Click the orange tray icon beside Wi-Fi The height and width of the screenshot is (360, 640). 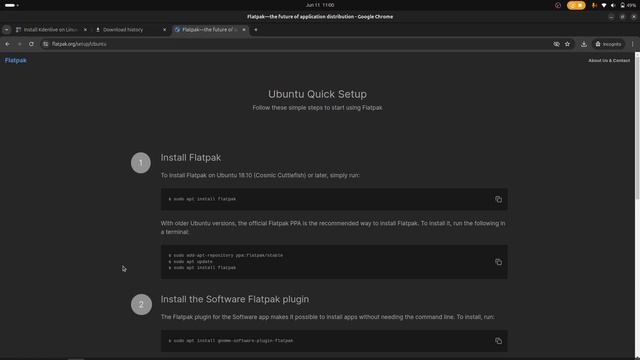coord(595,5)
